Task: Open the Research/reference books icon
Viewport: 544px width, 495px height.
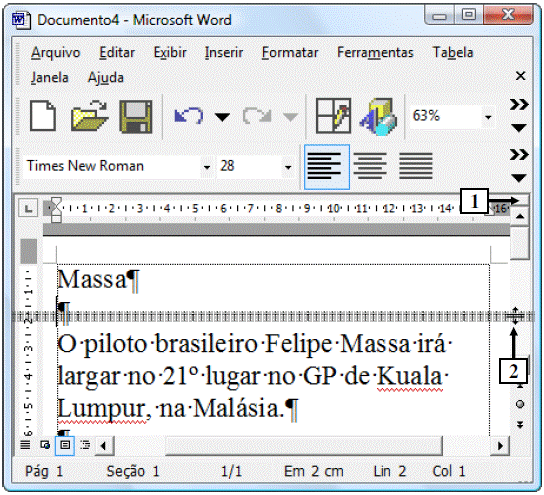Action: point(379,116)
